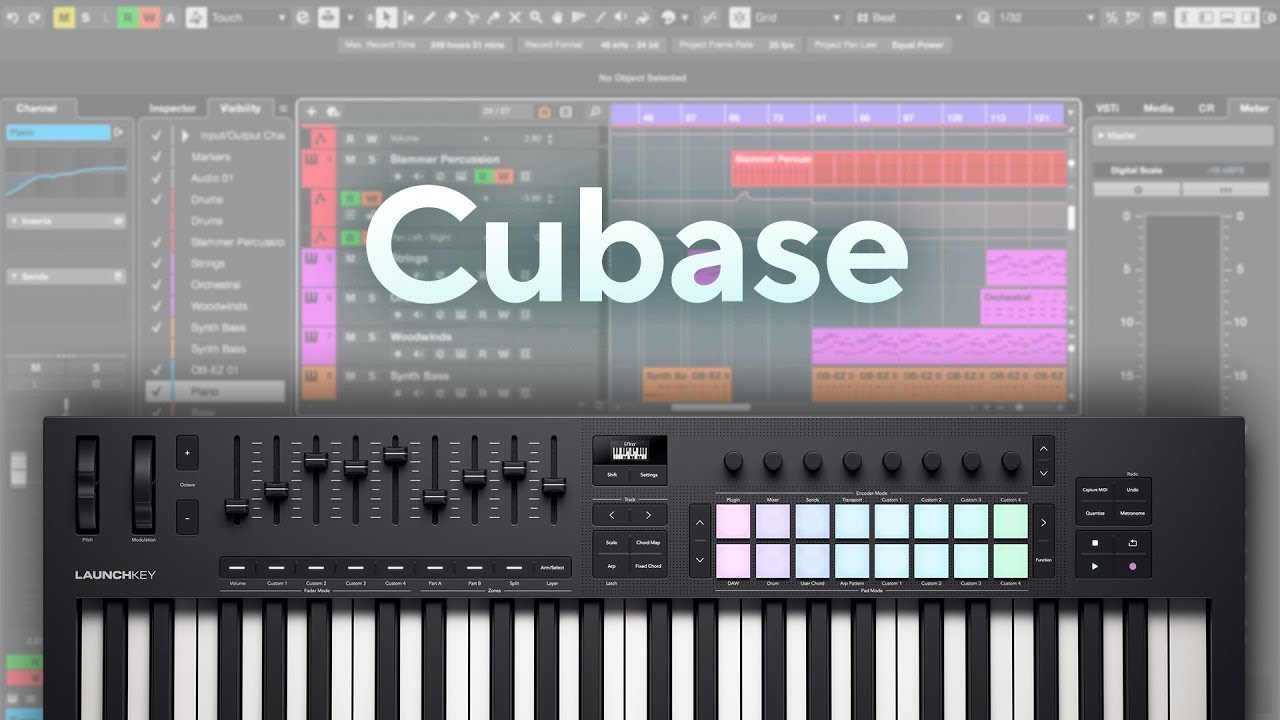Uncheck Strings in the Visibility list
The width and height of the screenshot is (1280, 720).
tap(156, 263)
